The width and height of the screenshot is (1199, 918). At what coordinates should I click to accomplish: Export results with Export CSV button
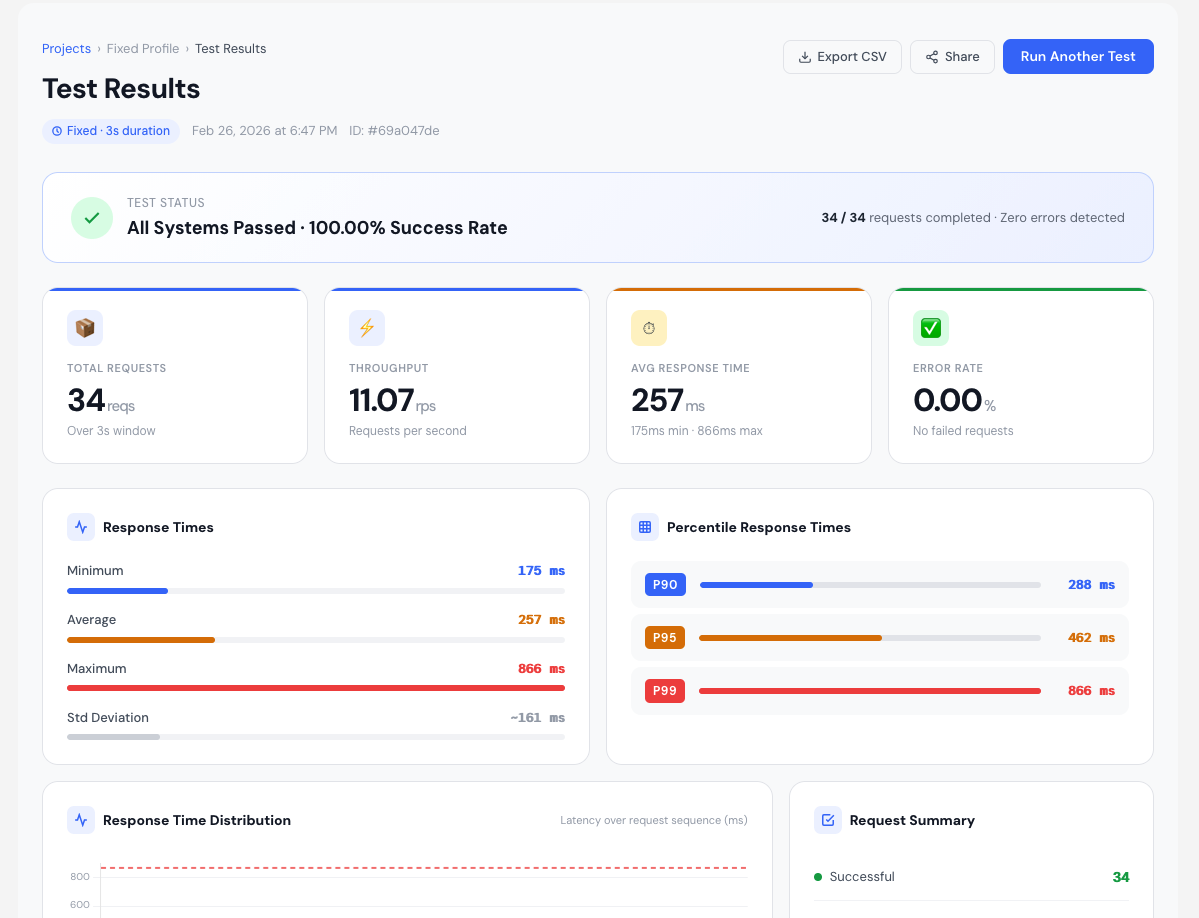click(842, 57)
